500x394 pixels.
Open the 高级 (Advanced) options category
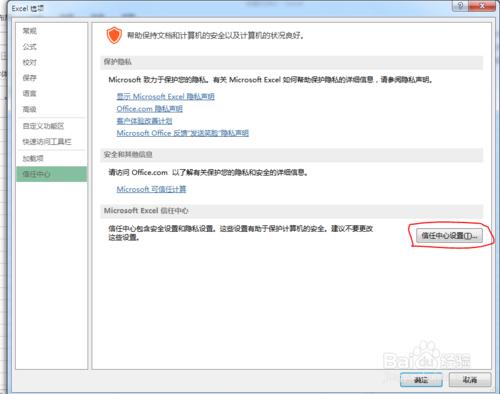[x=29, y=109]
